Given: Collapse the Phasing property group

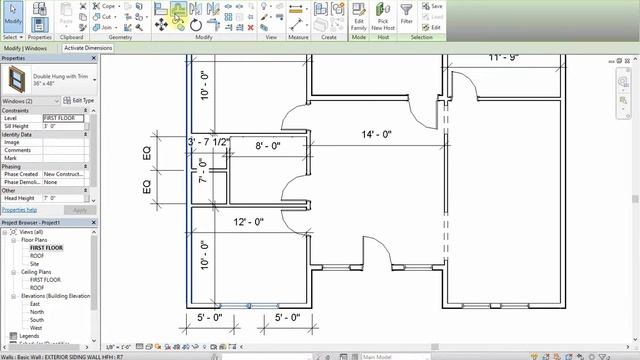Looking at the screenshot, I should click(x=86, y=167).
